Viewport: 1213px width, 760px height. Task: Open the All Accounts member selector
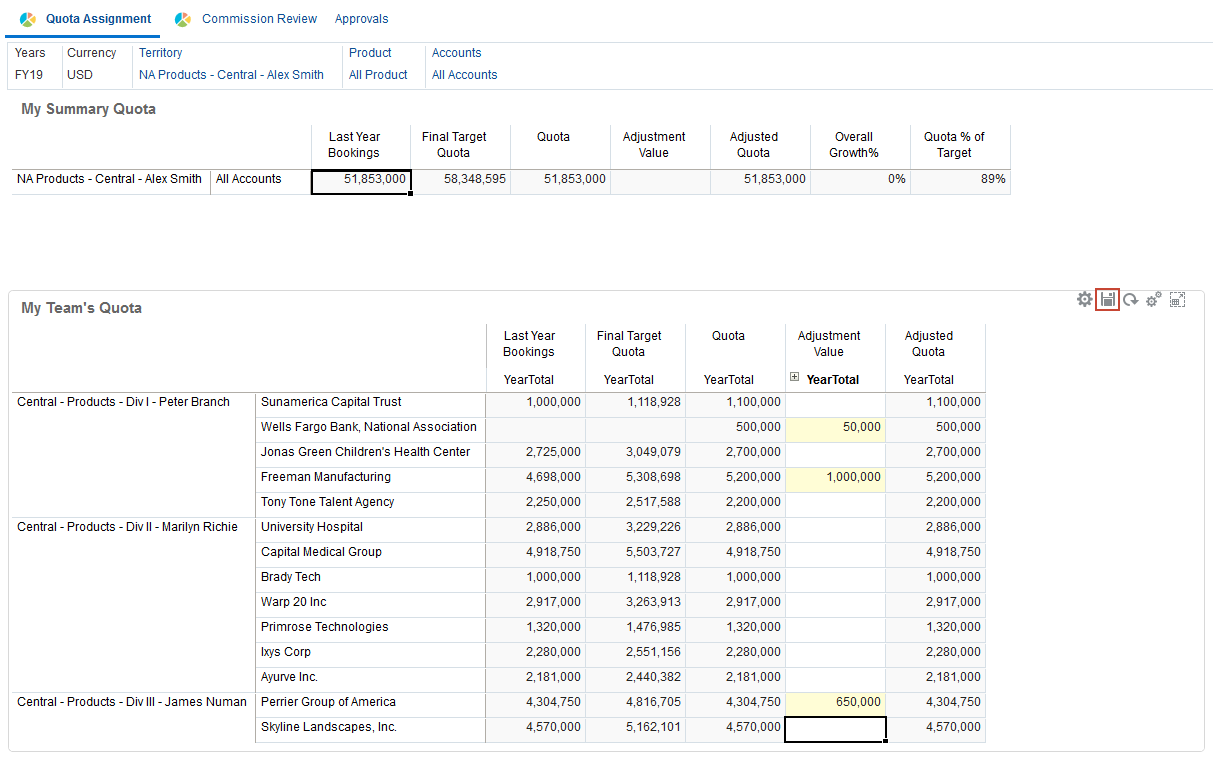pos(464,75)
